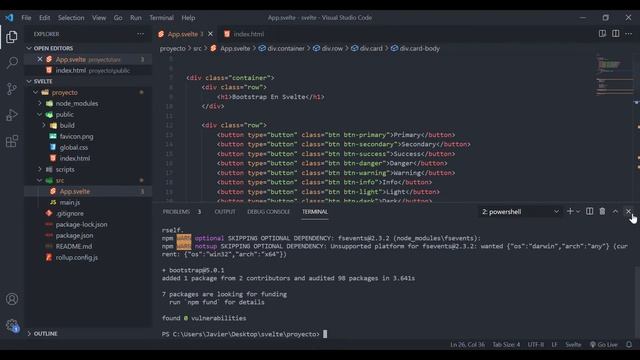Open global.css in the file tree
This screenshot has height=360, width=640.
click(x=74, y=147)
